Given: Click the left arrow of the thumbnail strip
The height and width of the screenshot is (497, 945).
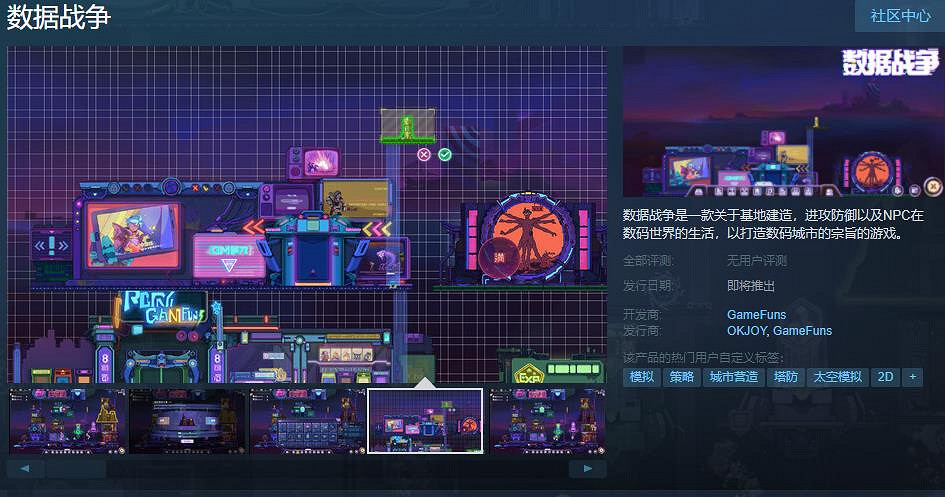Looking at the screenshot, I should pyautogui.click(x=25, y=468).
